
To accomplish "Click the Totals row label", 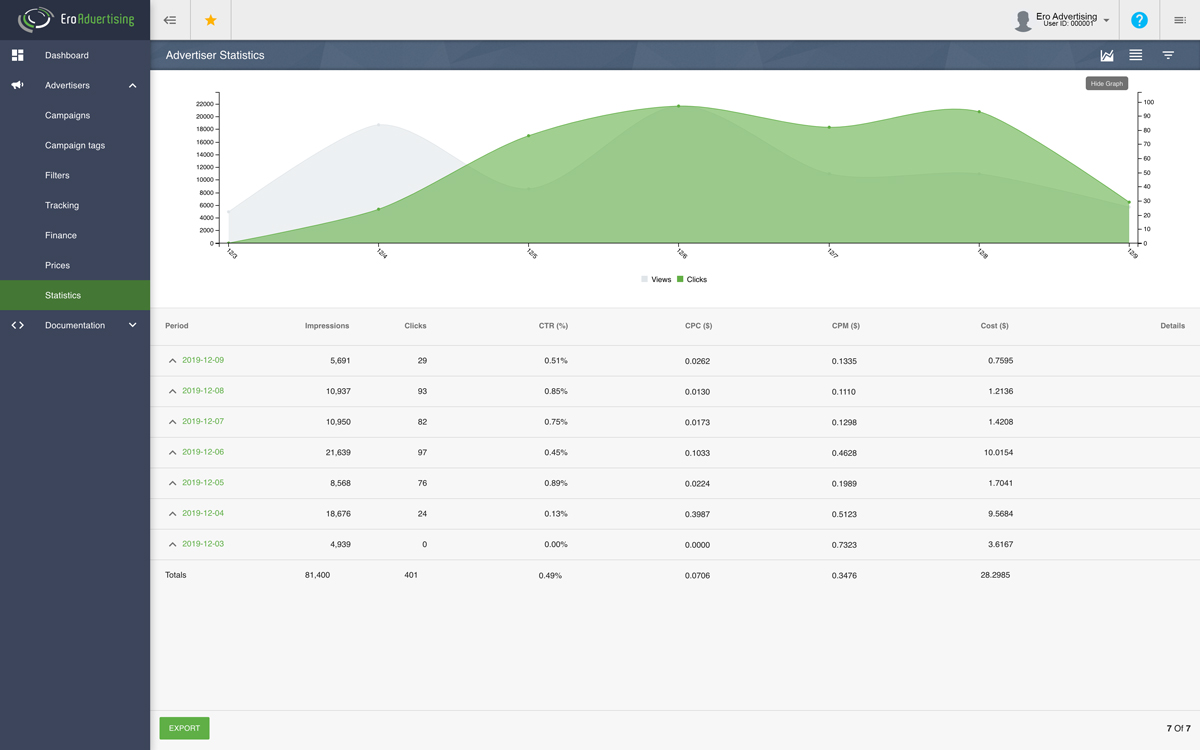I will click(x=176, y=575).
